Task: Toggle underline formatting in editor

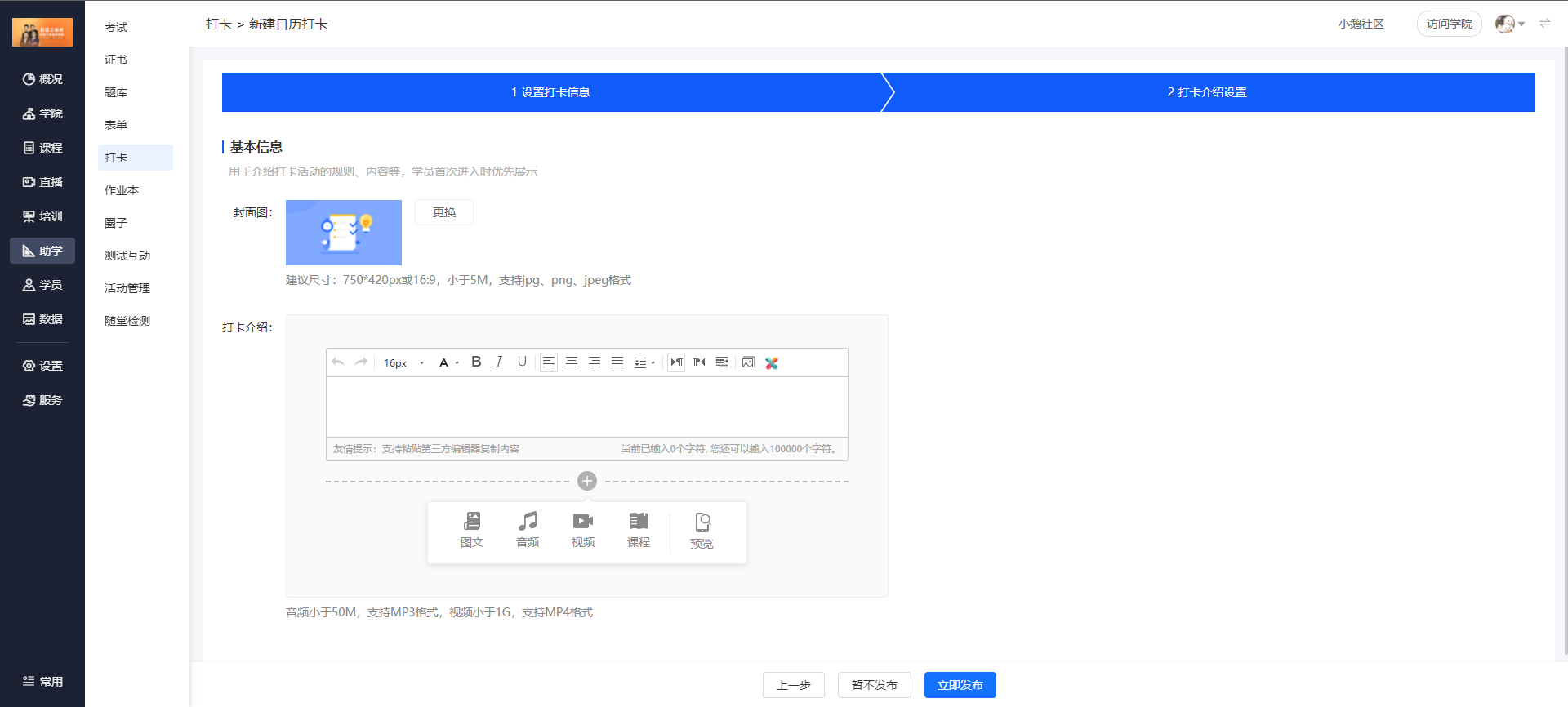Action: coord(522,362)
